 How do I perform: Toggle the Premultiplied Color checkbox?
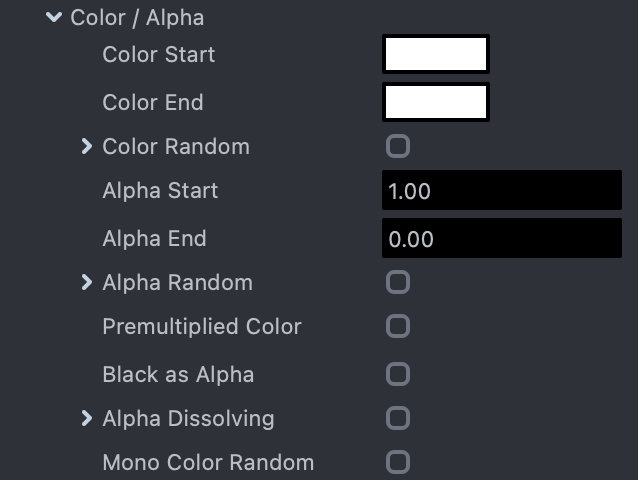pos(398,327)
